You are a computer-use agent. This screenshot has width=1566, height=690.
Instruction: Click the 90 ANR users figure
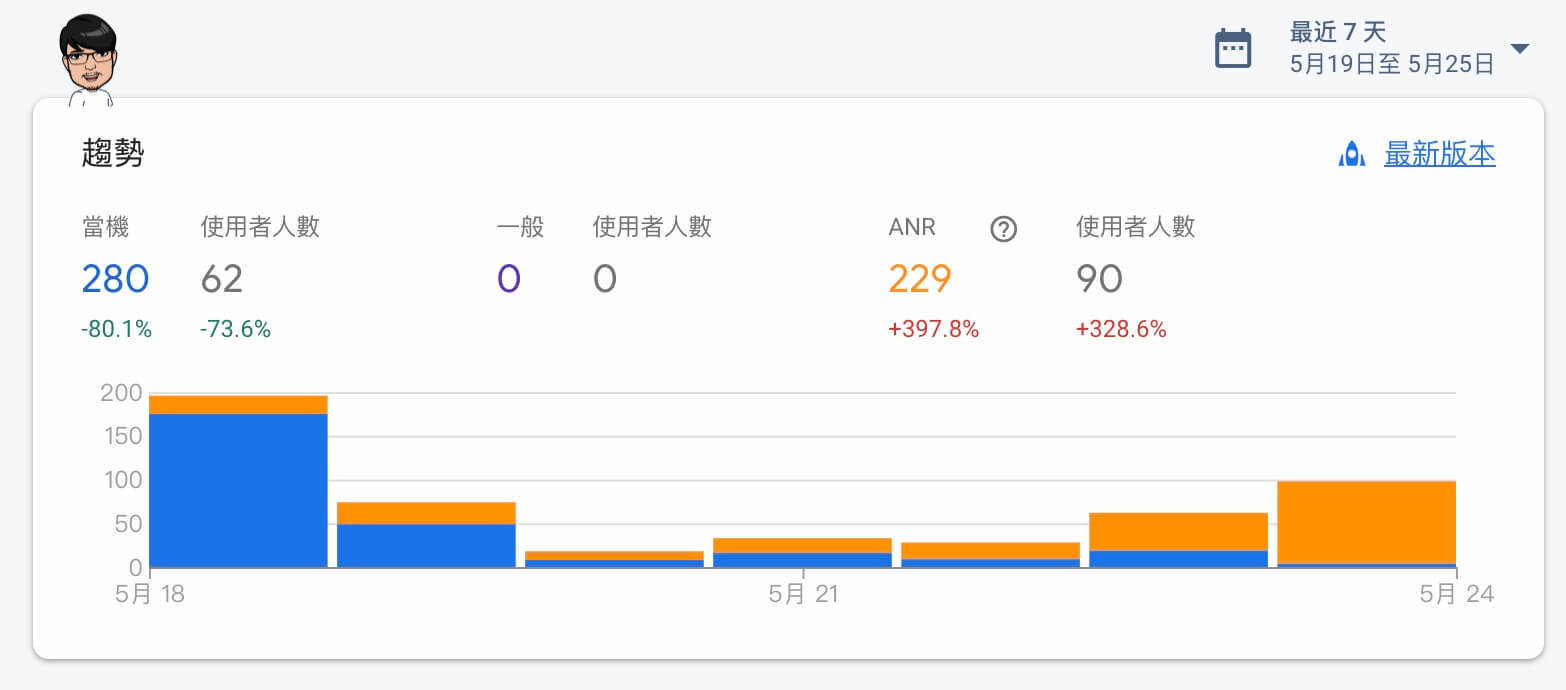click(x=1099, y=279)
